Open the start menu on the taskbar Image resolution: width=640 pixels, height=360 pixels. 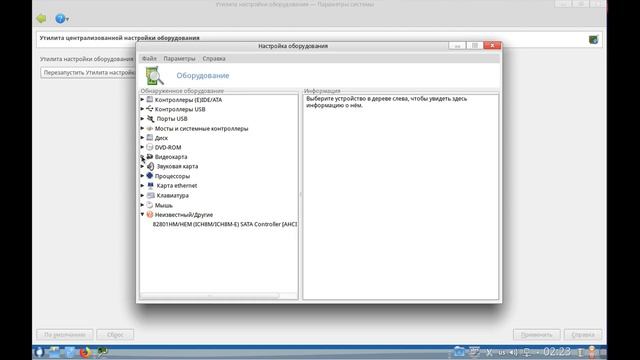pyautogui.click(x=39, y=352)
